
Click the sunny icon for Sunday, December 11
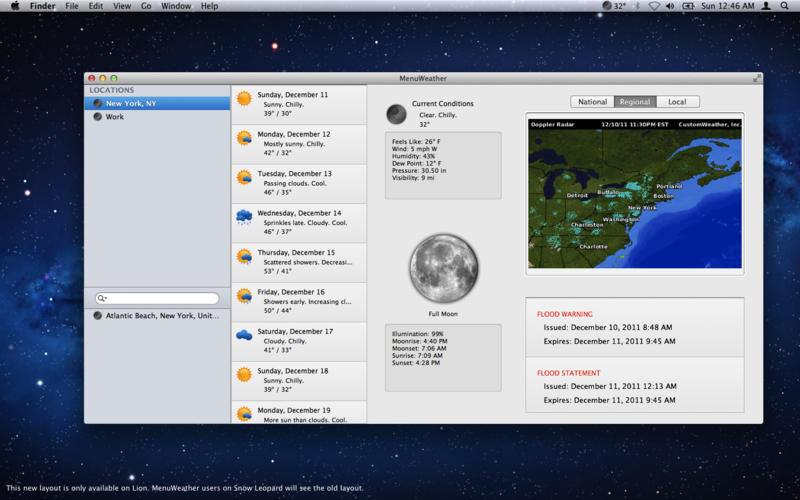coord(244,98)
